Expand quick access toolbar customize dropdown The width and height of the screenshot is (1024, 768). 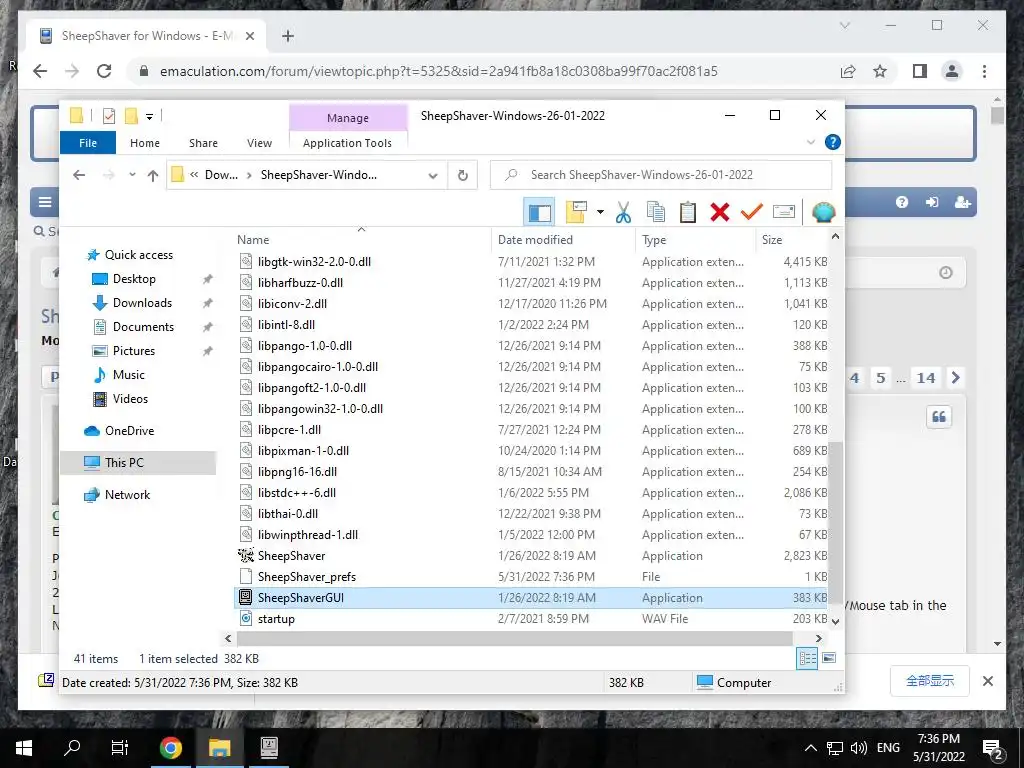150,117
